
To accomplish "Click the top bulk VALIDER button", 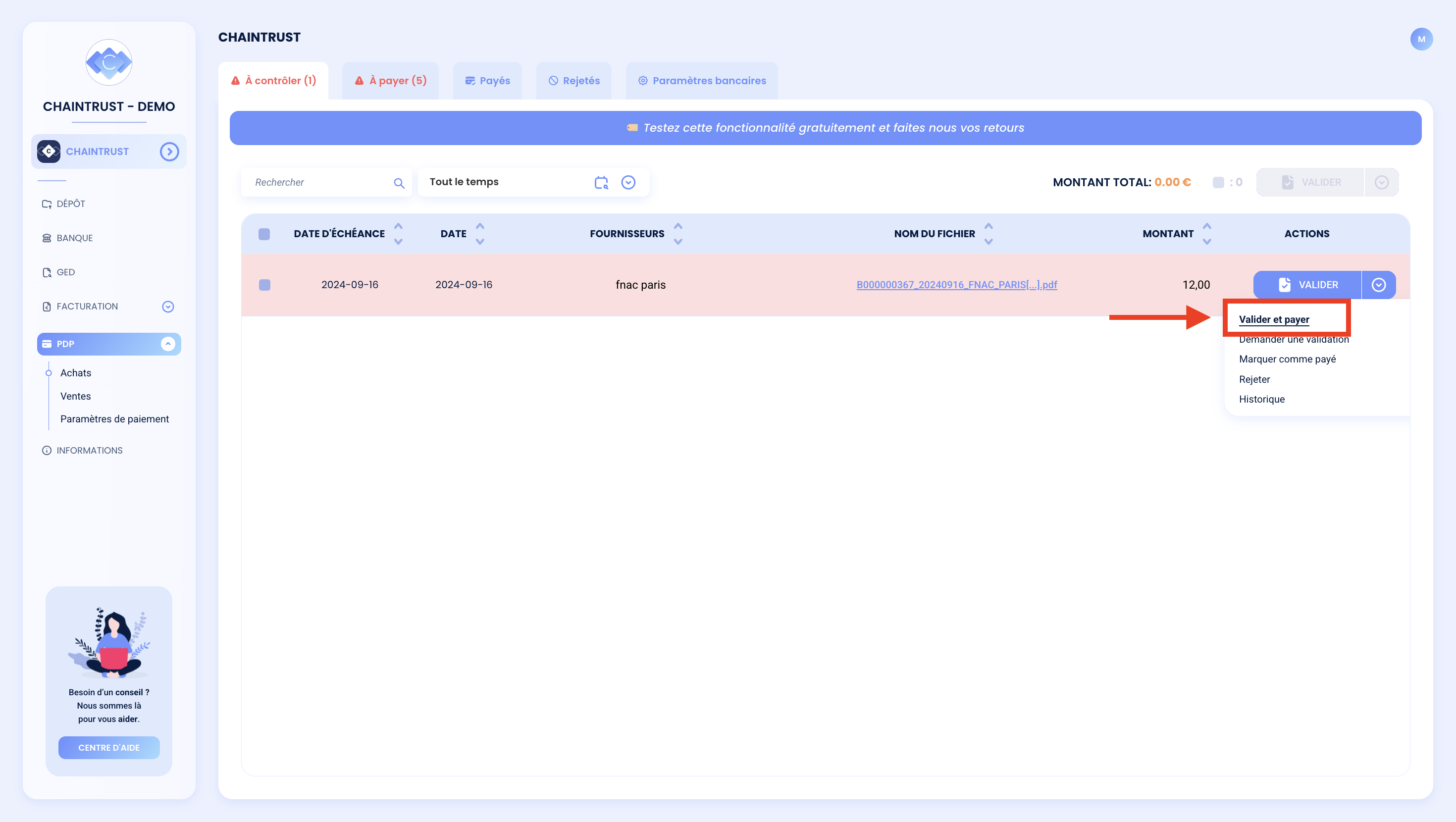I will click(1310, 182).
